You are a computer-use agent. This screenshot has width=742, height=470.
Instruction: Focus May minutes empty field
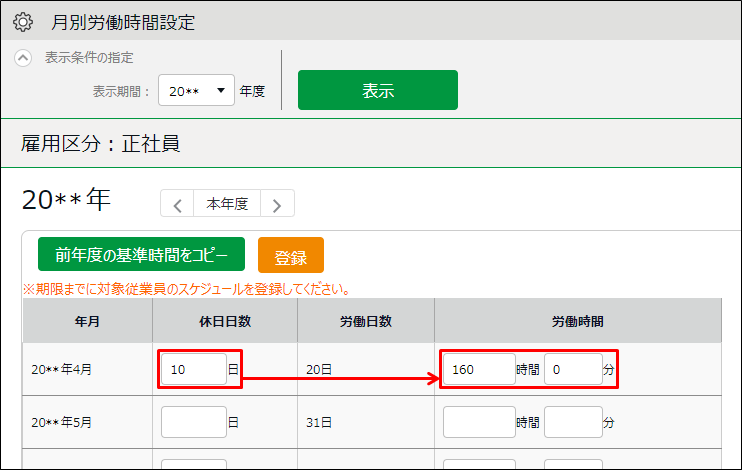pos(573,422)
